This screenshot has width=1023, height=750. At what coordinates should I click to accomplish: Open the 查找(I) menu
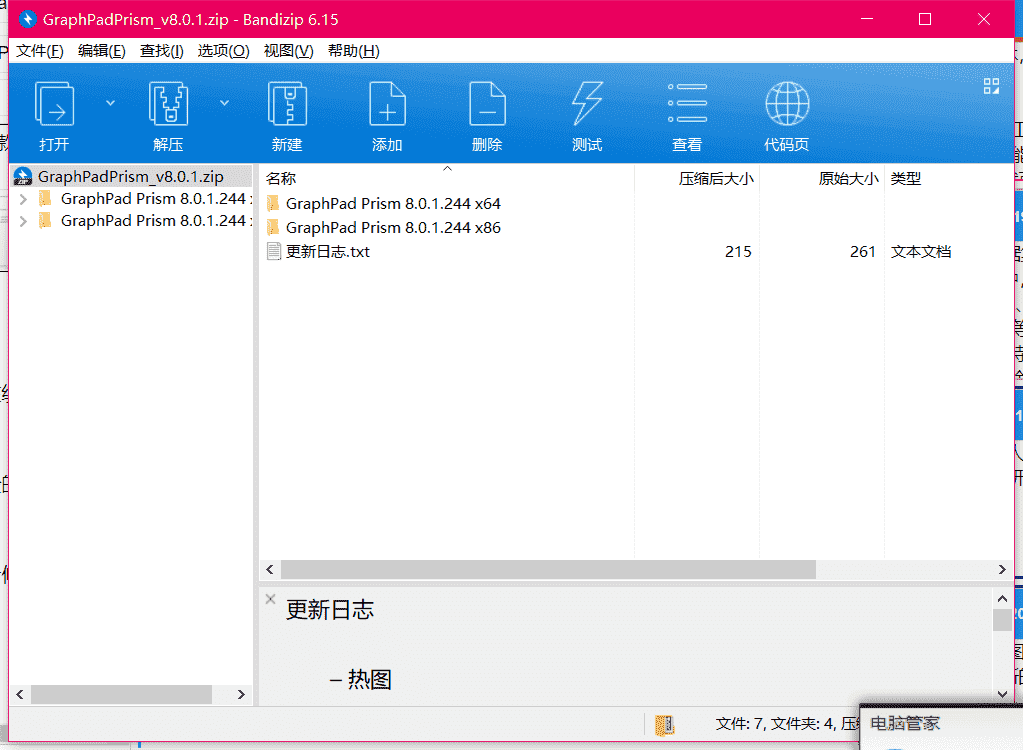pos(161,51)
